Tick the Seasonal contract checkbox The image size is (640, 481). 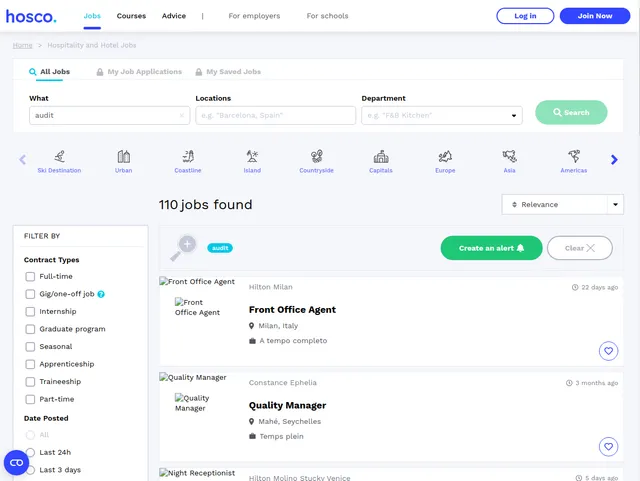pos(30,347)
